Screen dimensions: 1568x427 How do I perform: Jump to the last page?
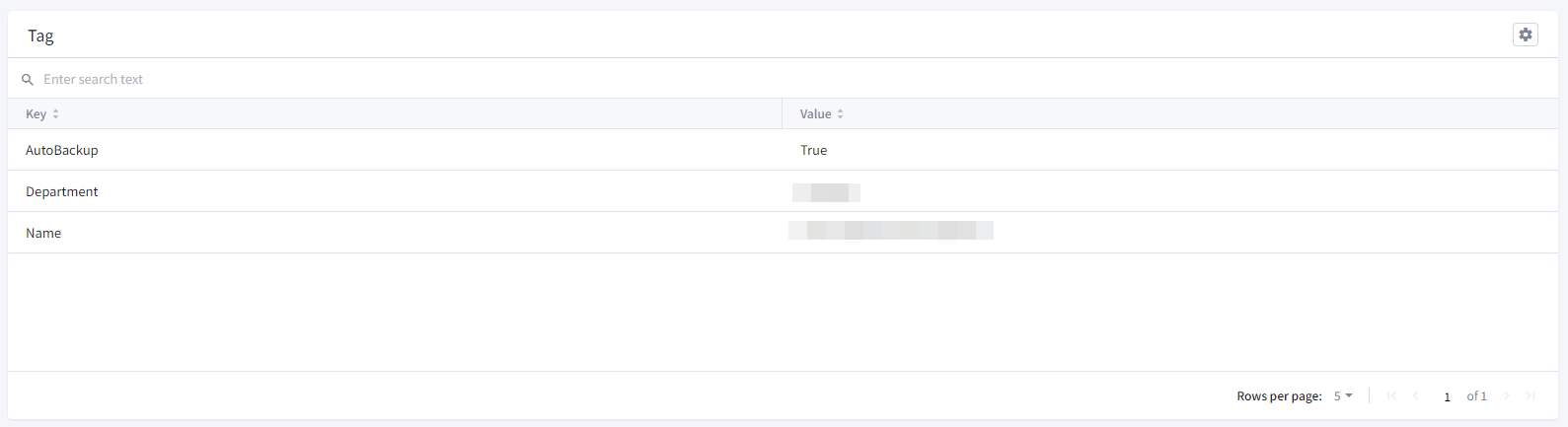1531,395
